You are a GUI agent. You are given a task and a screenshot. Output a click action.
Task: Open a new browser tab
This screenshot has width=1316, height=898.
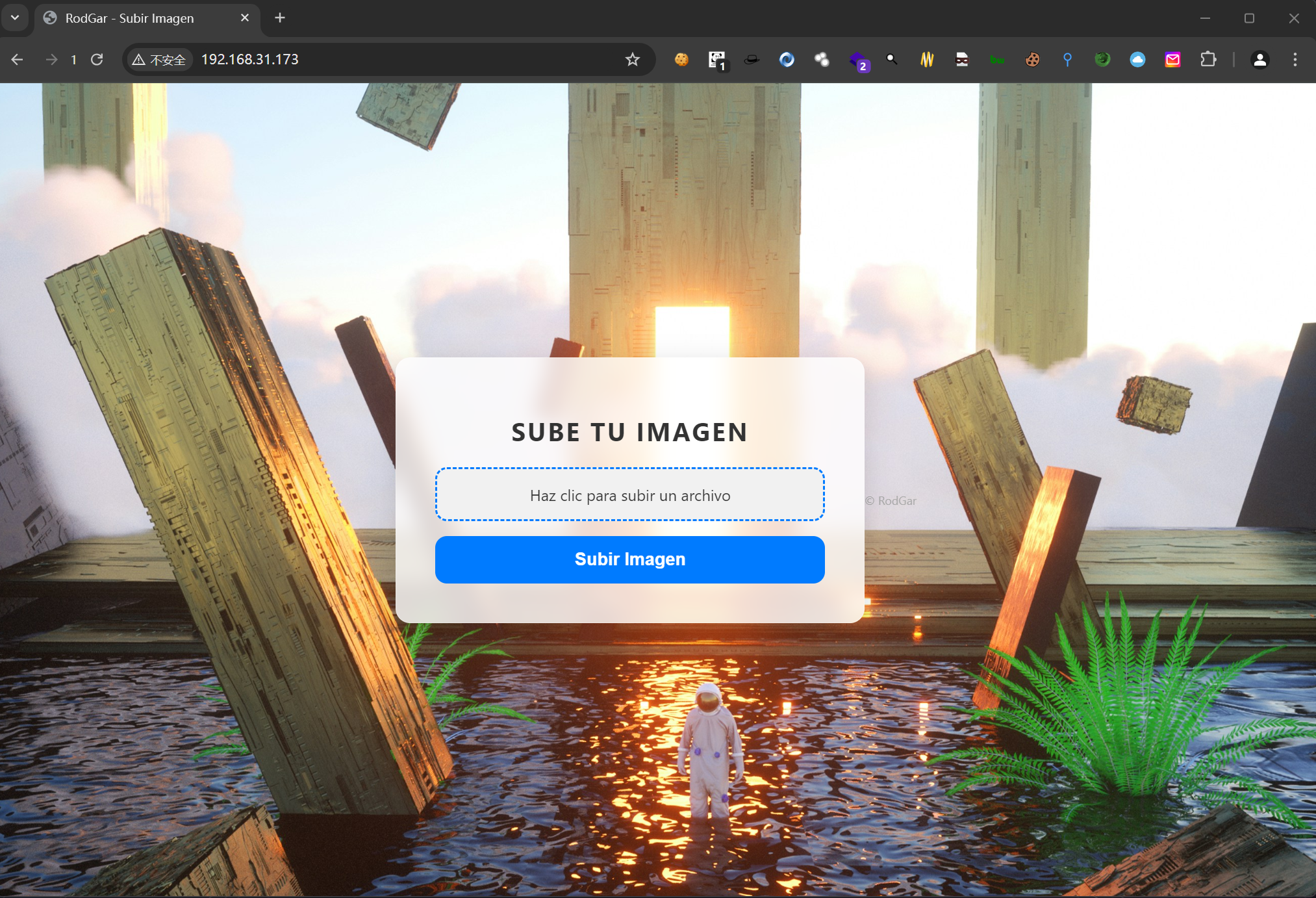pyautogui.click(x=280, y=18)
